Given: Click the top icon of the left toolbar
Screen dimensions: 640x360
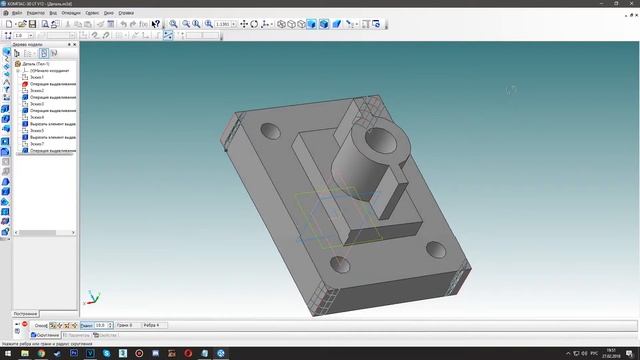Looking at the screenshot, I should coord(6,52).
